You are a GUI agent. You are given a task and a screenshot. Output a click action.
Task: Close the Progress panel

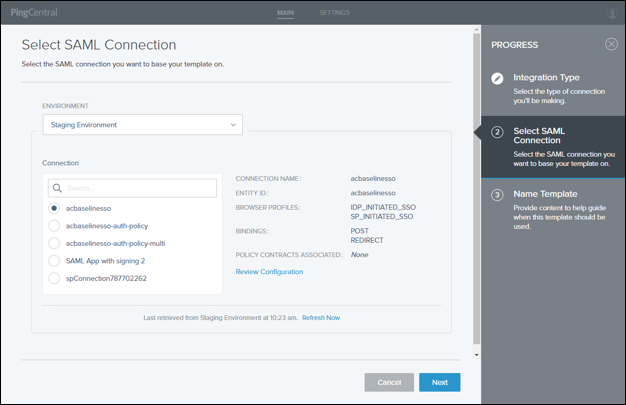tap(611, 44)
